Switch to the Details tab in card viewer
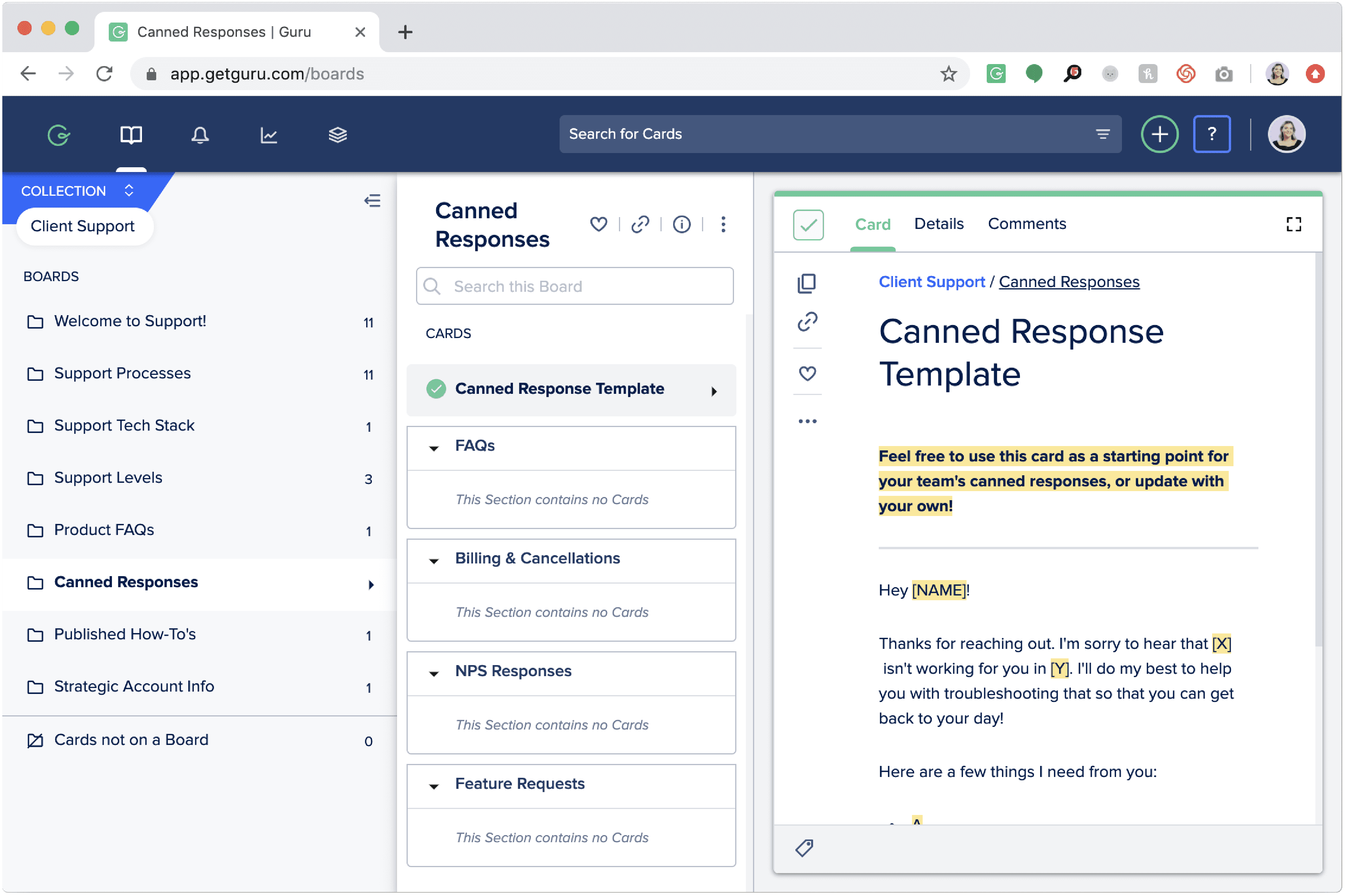 coord(939,223)
